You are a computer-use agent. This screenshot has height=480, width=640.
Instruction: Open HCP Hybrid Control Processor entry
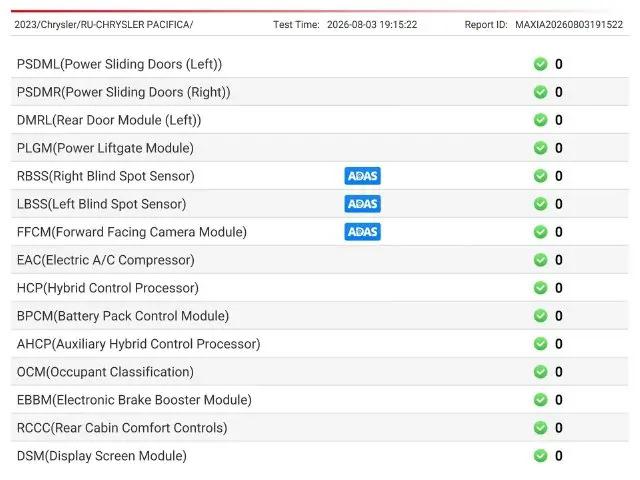(x=320, y=288)
